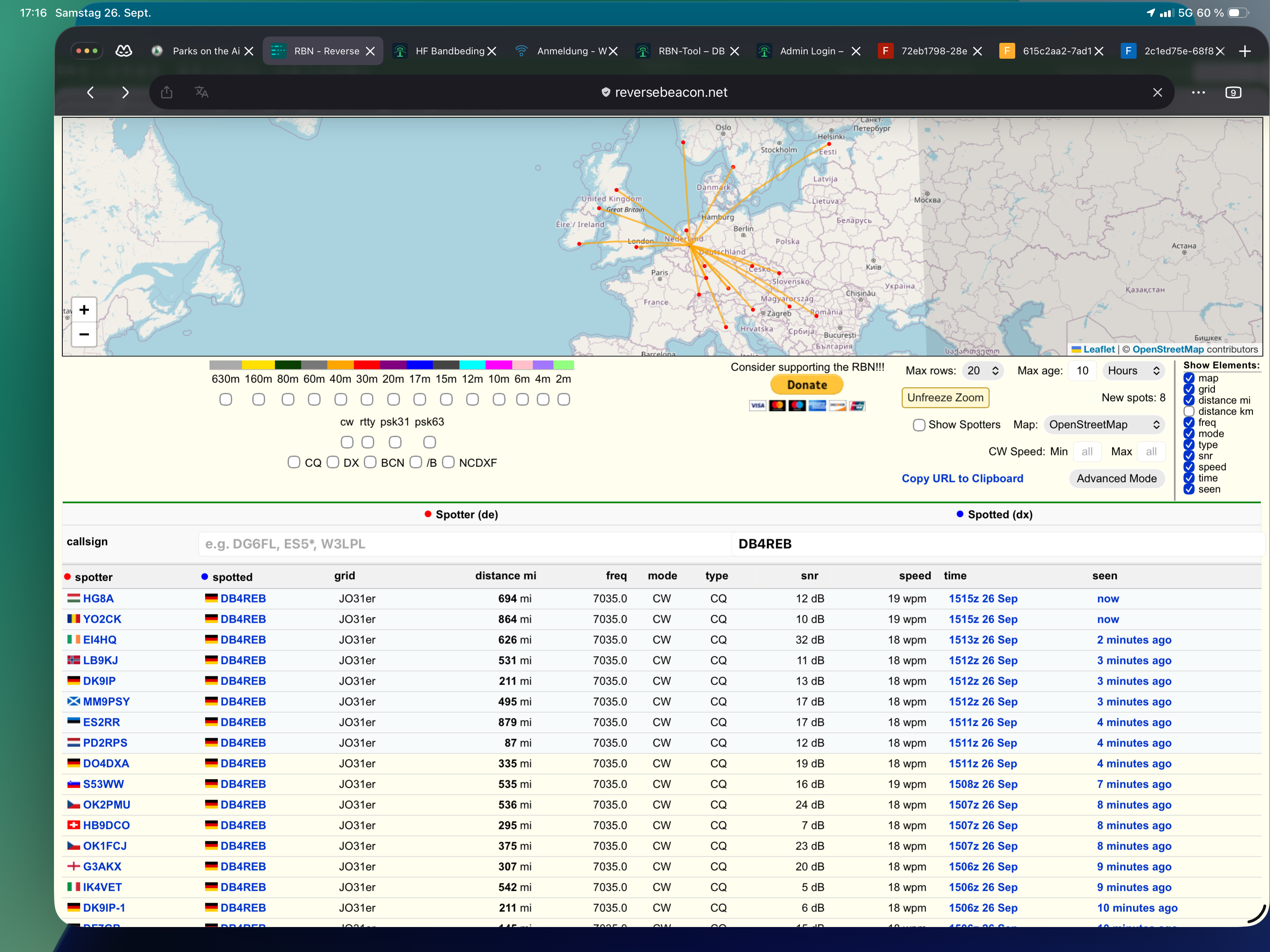Click the Swiss flag beside HB9DCO
The height and width of the screenshot is (952, 1270).
[73, 825]
